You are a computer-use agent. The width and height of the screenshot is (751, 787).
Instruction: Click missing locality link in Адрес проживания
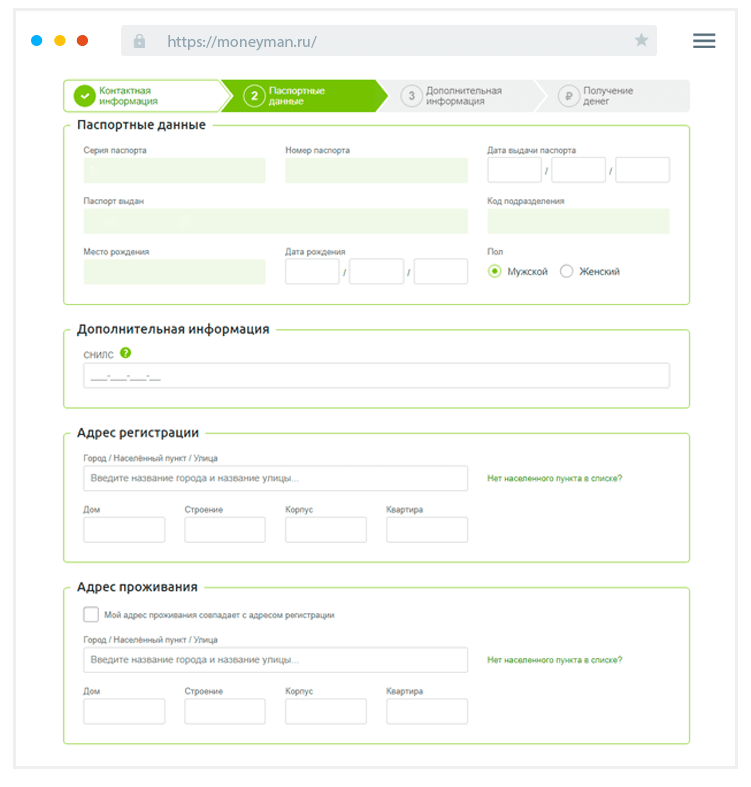coord(554,660)
